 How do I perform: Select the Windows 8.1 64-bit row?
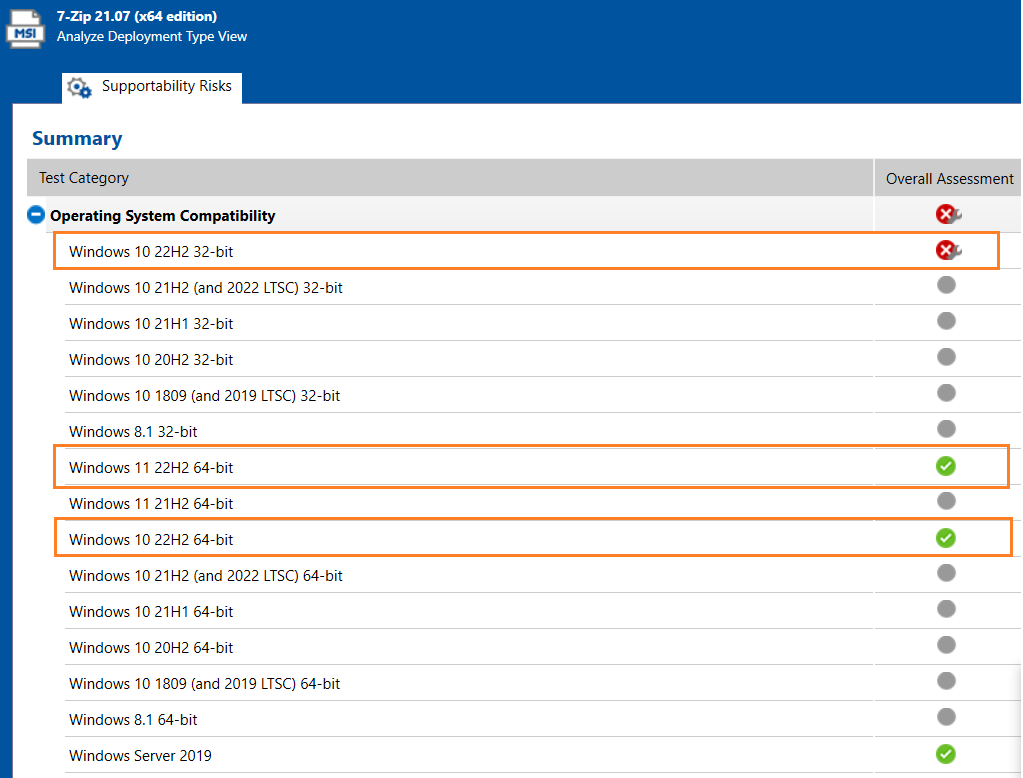pyautogui.click(x=133, y=720)
